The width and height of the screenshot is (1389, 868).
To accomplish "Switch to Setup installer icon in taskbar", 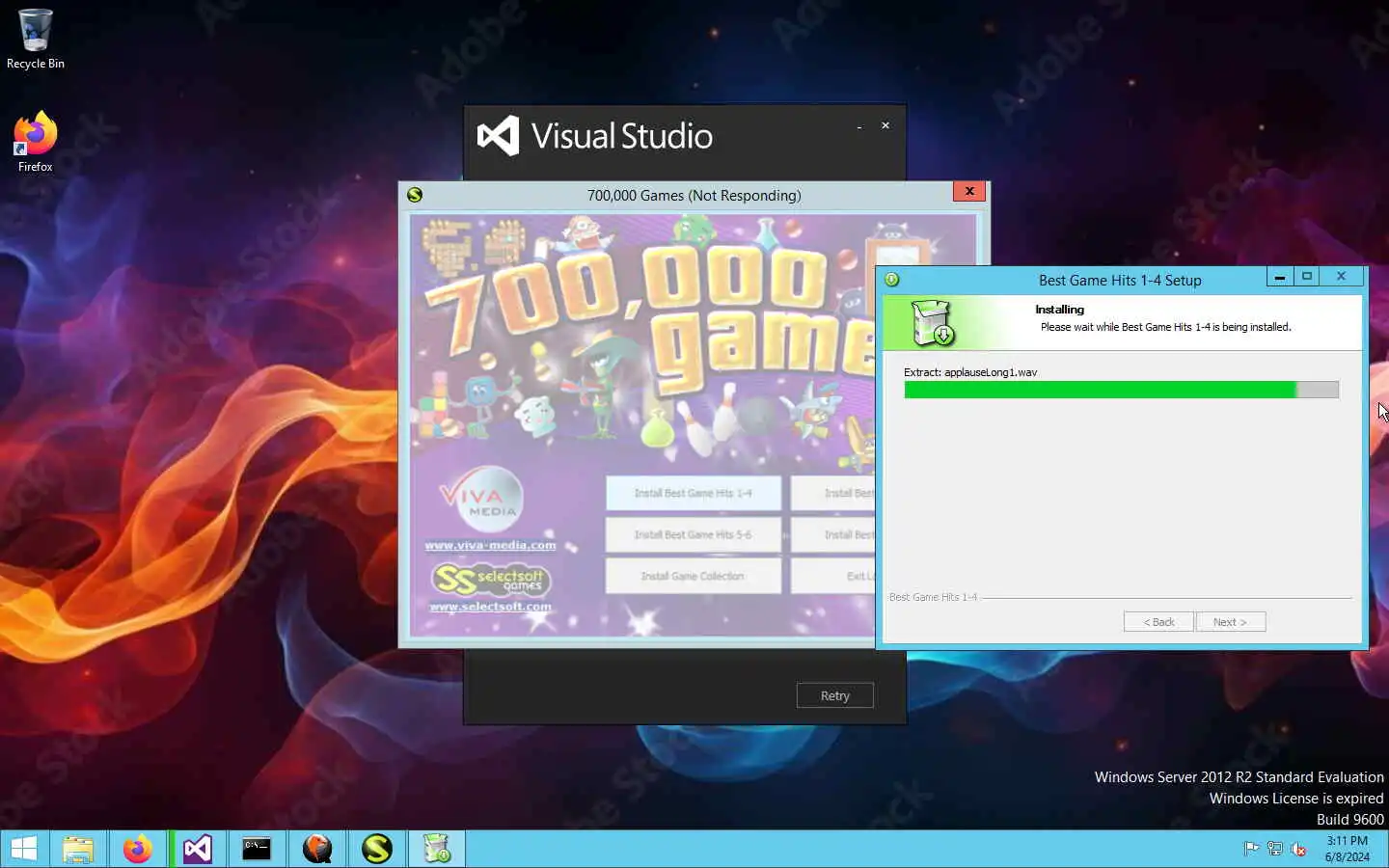I will point(437,849).
